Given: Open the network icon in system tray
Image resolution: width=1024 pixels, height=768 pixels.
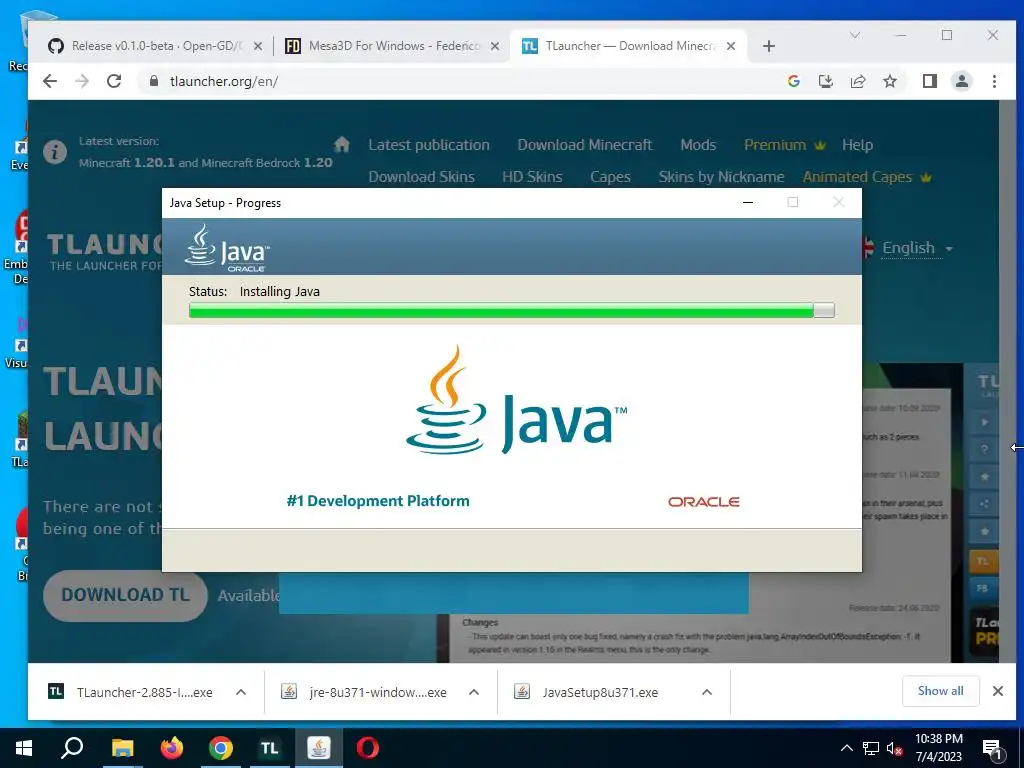Looking at the screenshot, I should 871,748.
